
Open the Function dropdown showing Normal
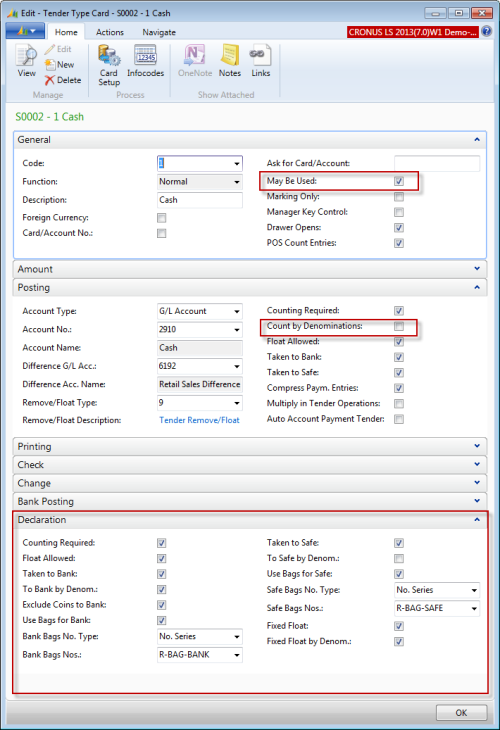(x=200, y=182)
